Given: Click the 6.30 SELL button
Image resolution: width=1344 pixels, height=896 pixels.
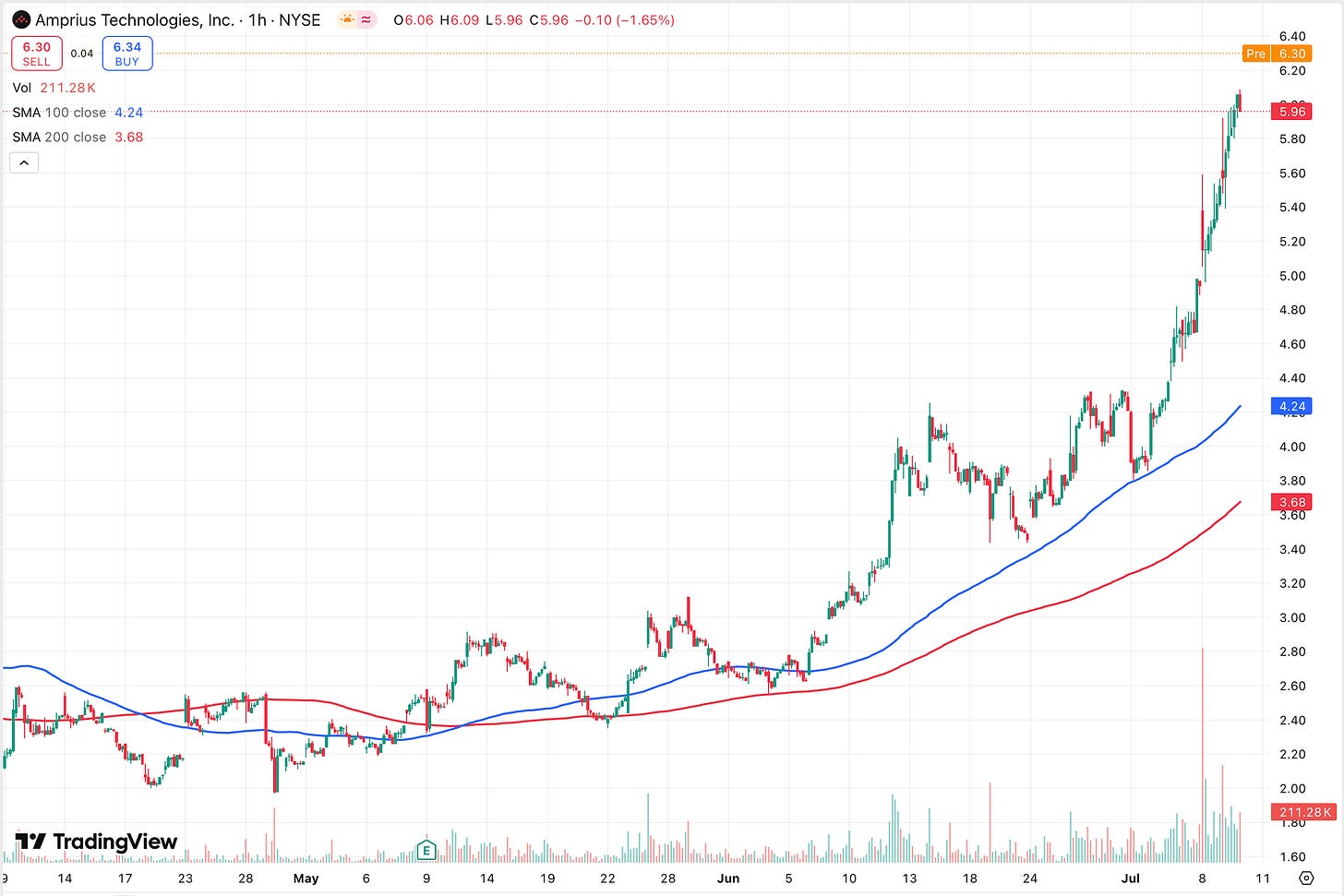Looking at the screenshot, I should pyautogui.click(x=37, y=54).
